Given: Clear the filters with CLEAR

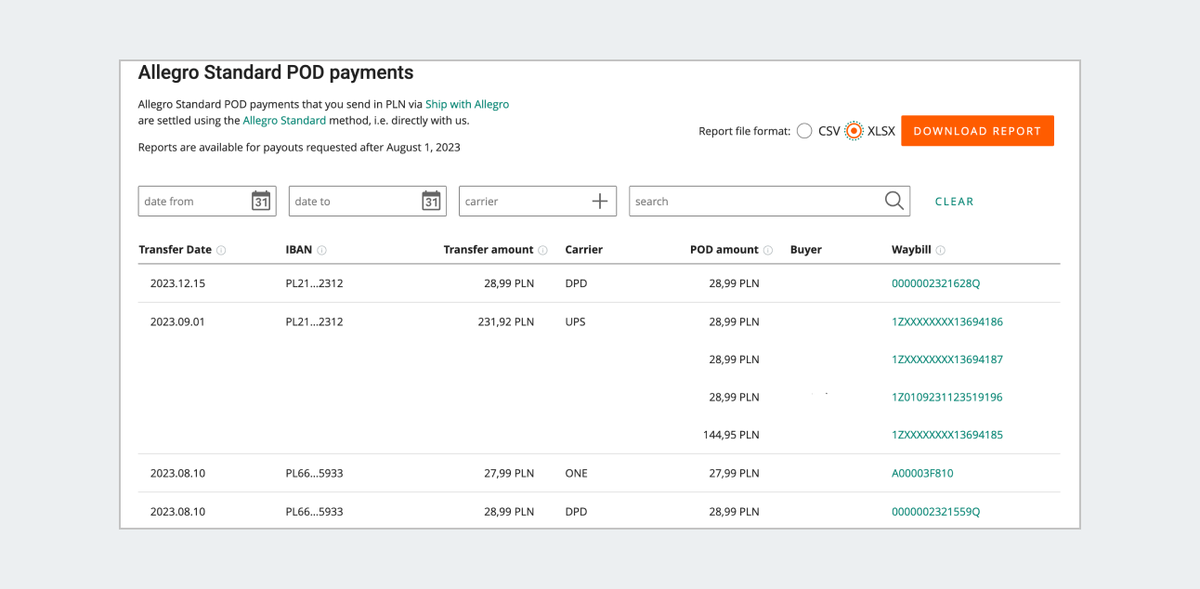Looking at the screenshot, I should 954,201.
